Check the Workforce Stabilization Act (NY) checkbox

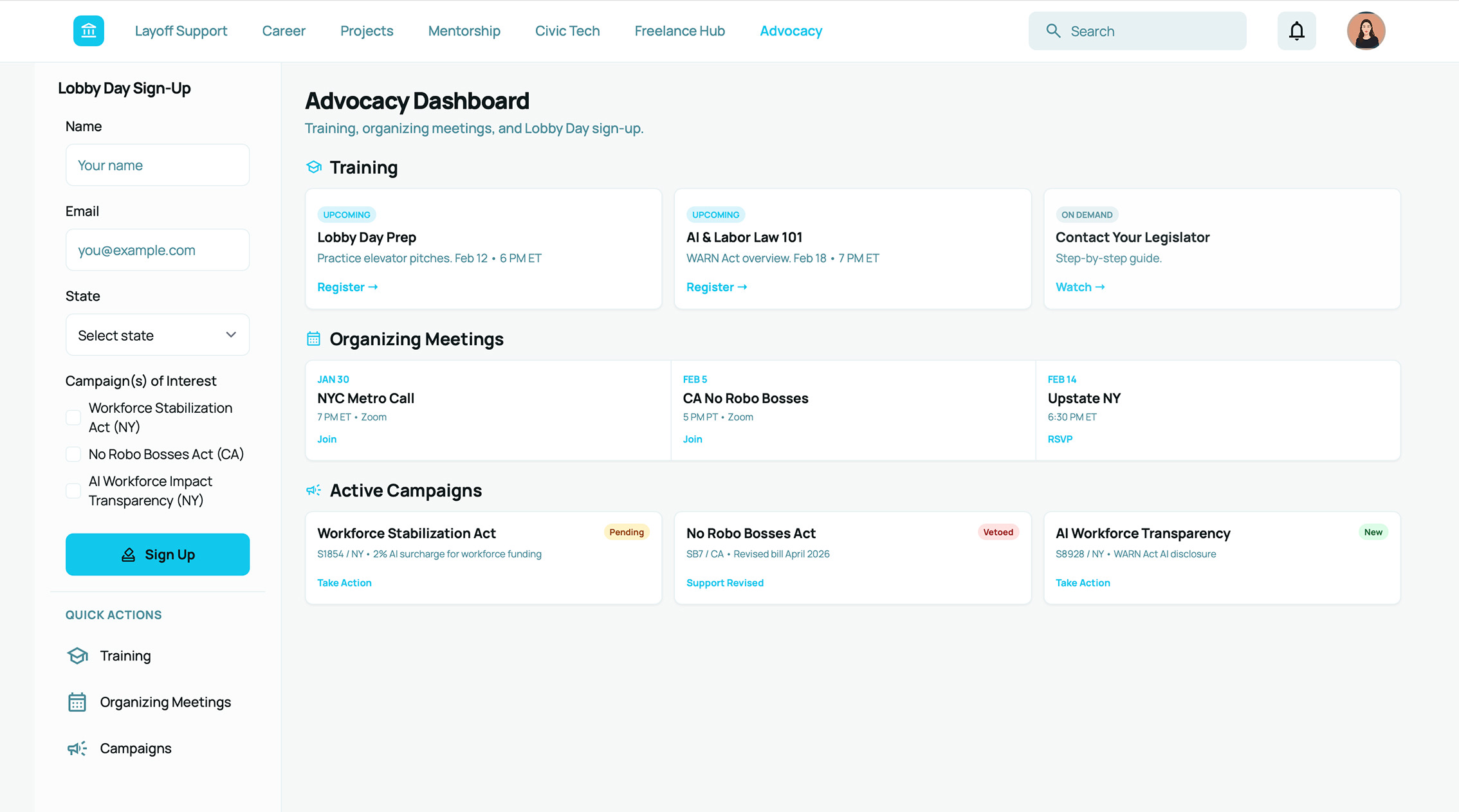[x=73, y=417]
